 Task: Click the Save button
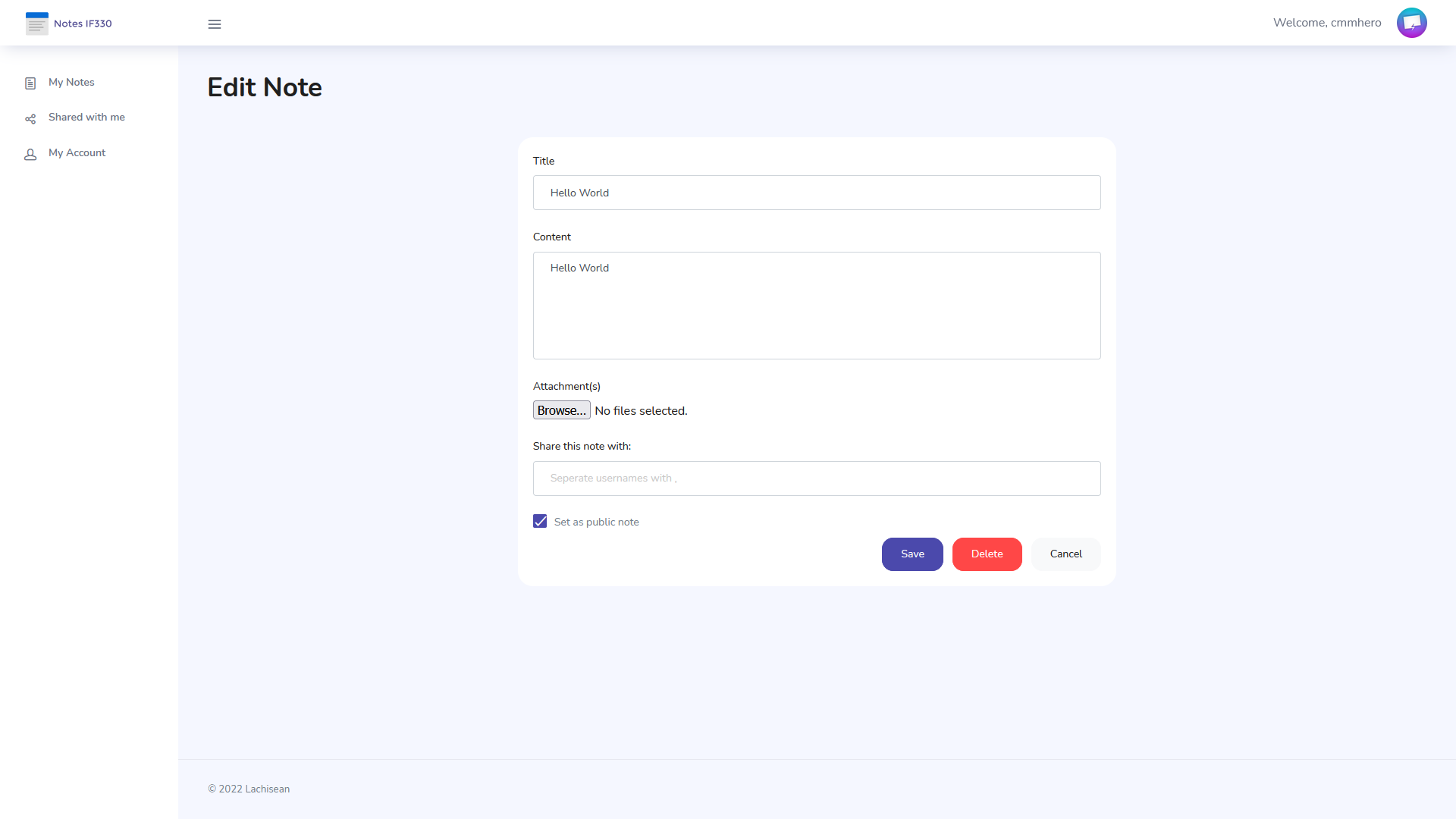[912, 553]
